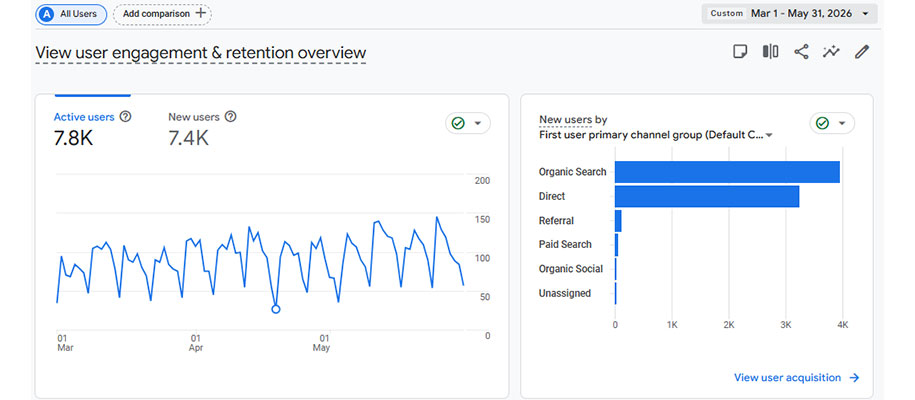The width and height of the screenshot is (915, 400).
Task: Click the Organic Social channel label
Action: [x=571, y=269]
